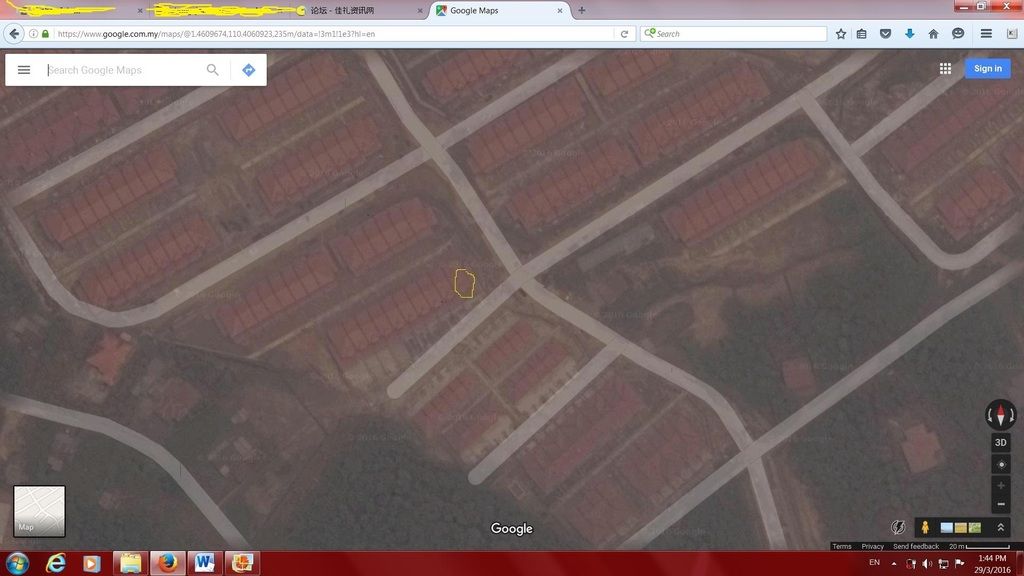Click the magnifier search icon in Maps
Screen dimensions: 1024x576
click(x=213, y=70)
